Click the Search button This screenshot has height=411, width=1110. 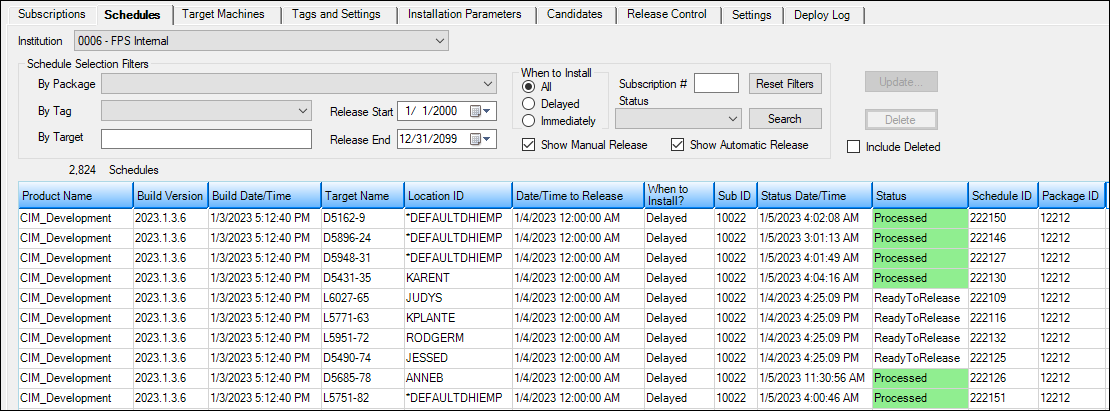[x=784, y=119]
